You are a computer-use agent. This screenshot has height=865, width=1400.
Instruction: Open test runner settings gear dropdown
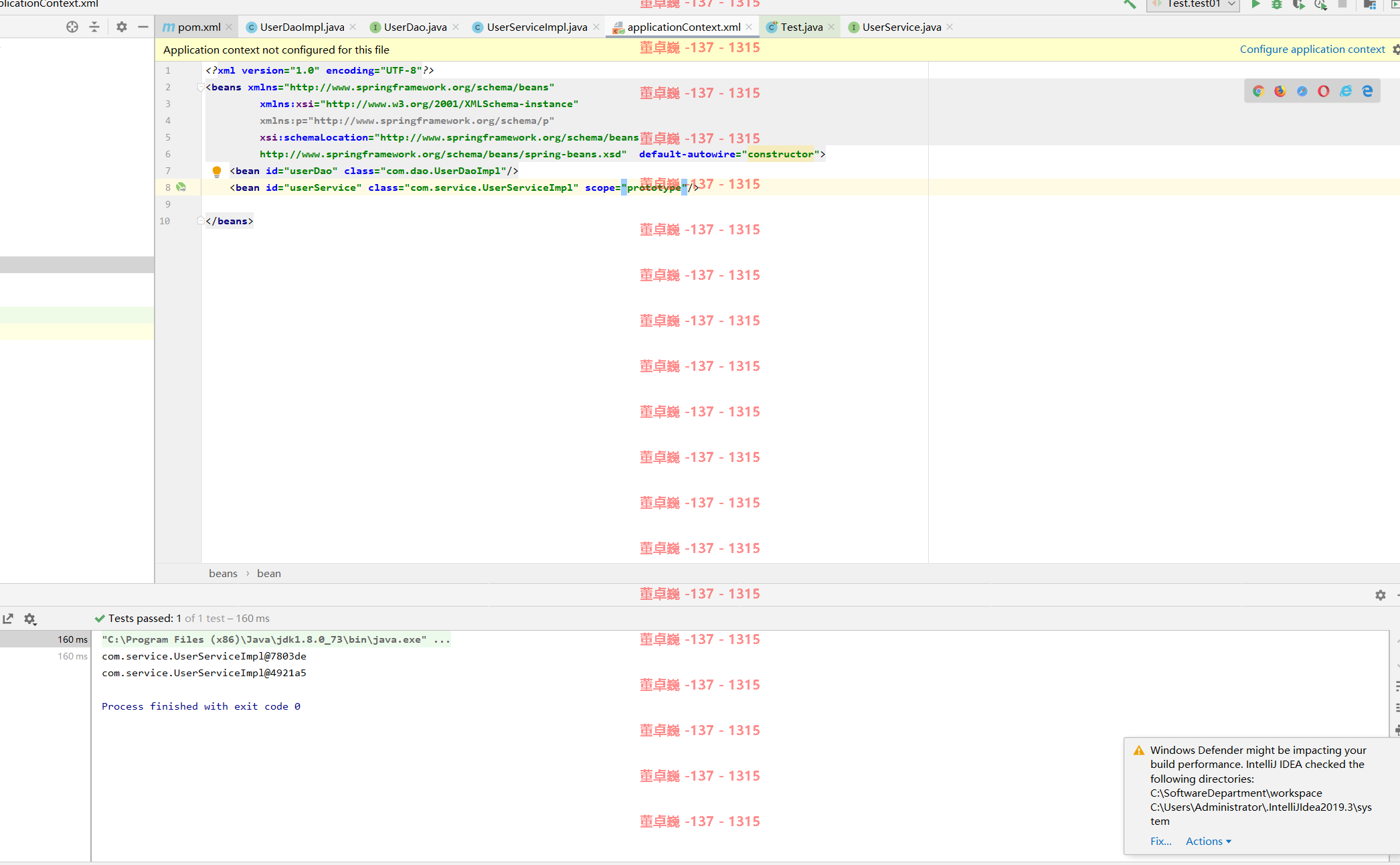(30, 619)
